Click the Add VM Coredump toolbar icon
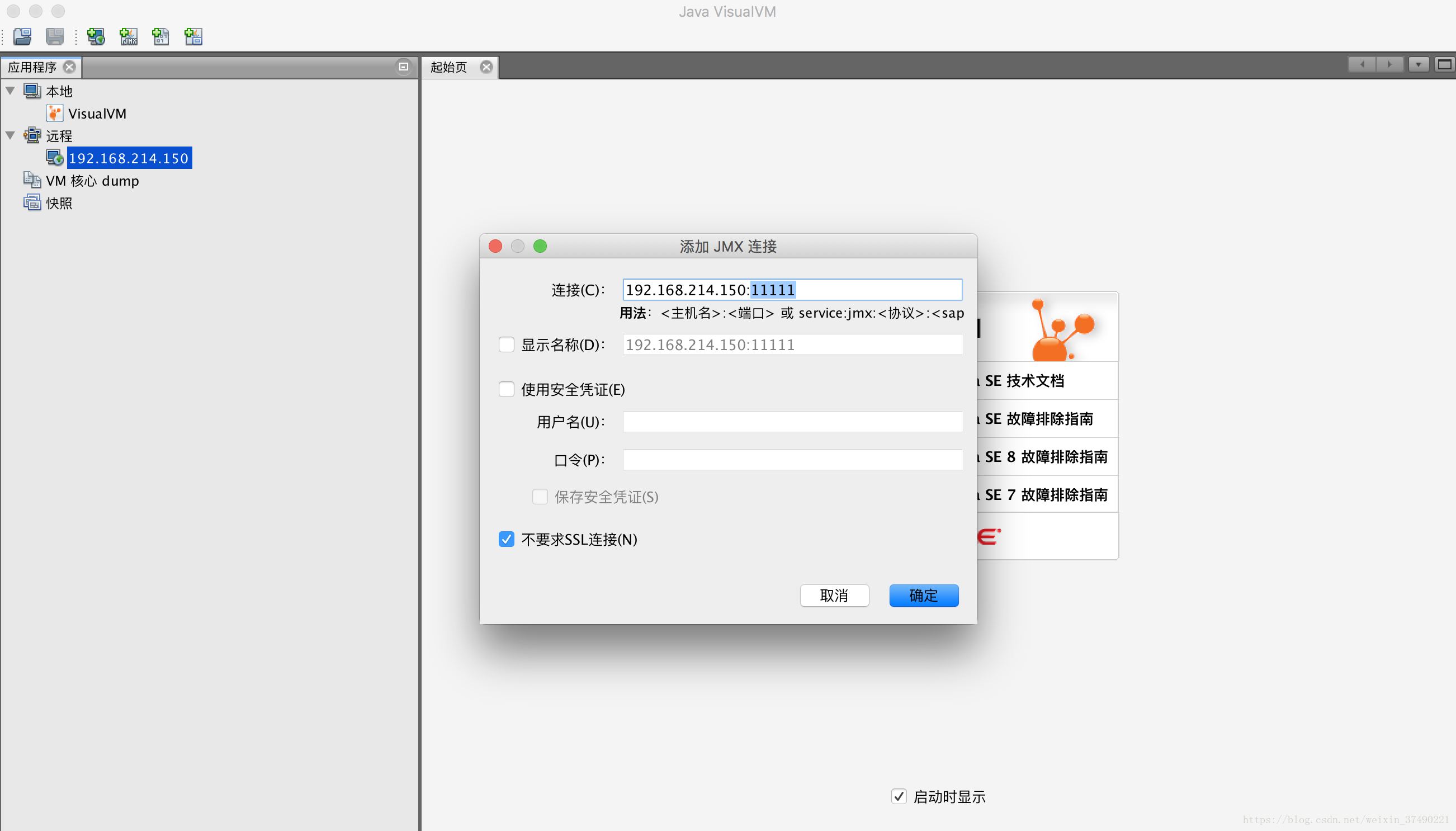 click(160, 36)
